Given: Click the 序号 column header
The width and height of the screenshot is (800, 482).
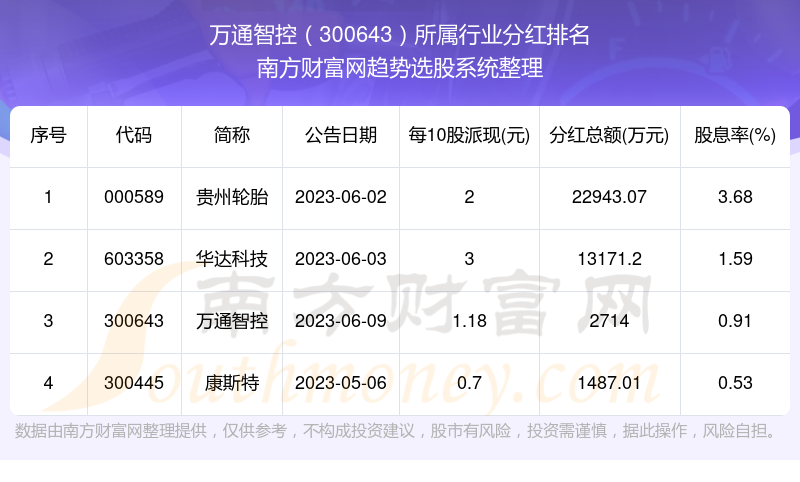Looking at the screenshot, I should tap(48, 136).
